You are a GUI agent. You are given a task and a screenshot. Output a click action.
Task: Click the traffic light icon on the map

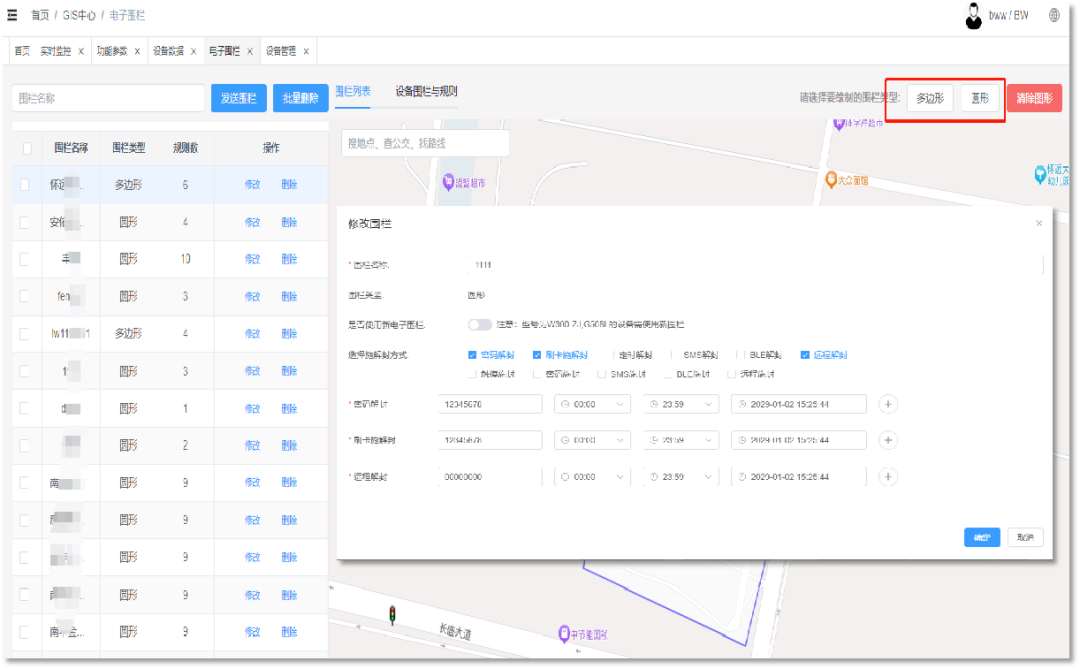click(x=392, y=615)
